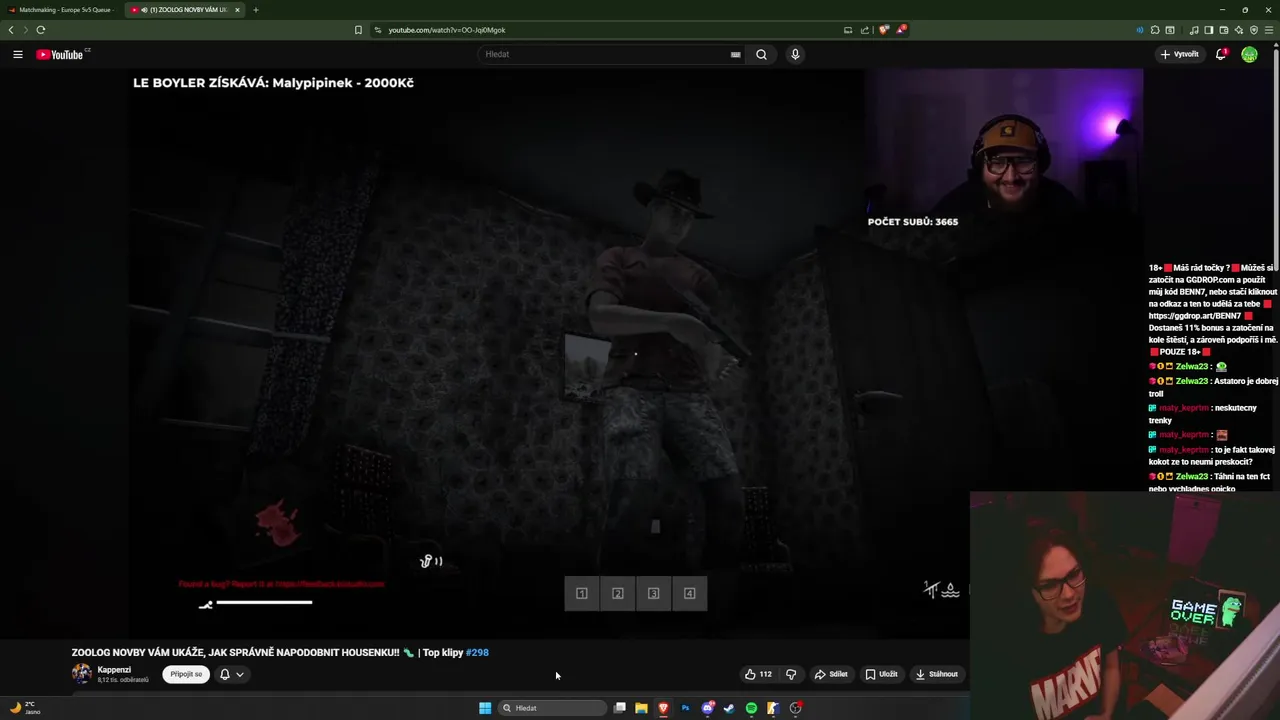1280x720 pixels.
Task: Like the video with thumbs up 112
Action: [758, 674]
